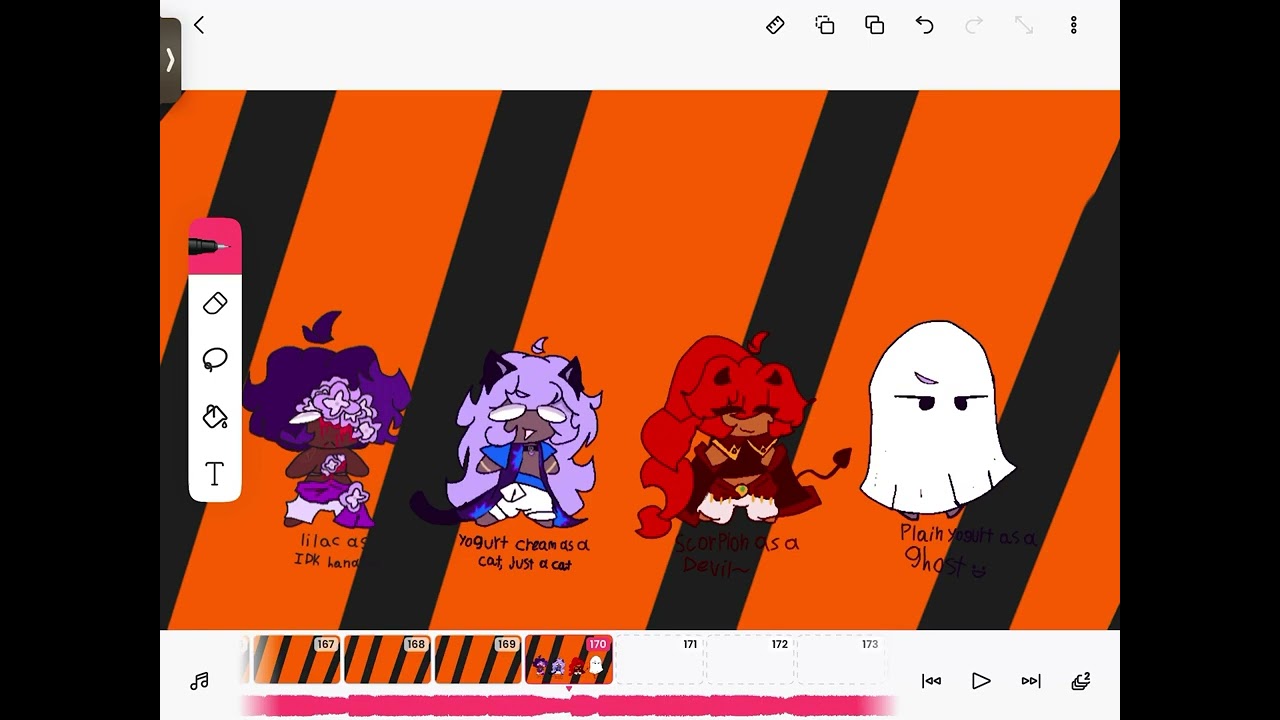Tap the 'Scorpion as a Devil' caption

pyautogui.click(x=736, y=553)
